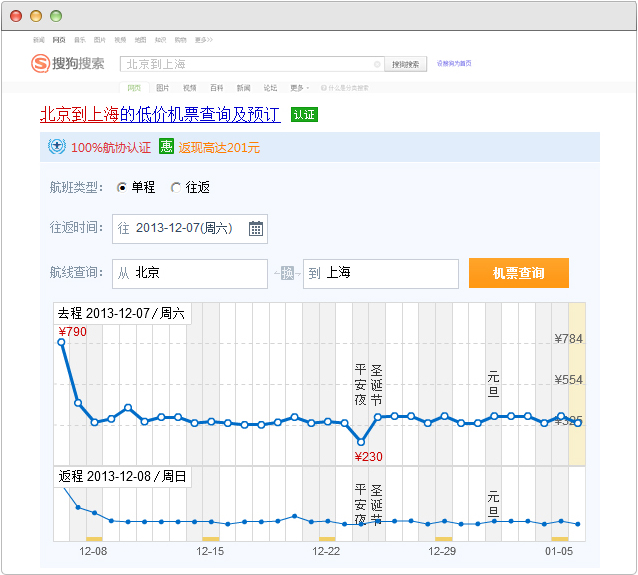Click the green 惠 discount icon
The width and height of the screenshot is (638, 575).
pyautogui.click(x=166, y=147)
